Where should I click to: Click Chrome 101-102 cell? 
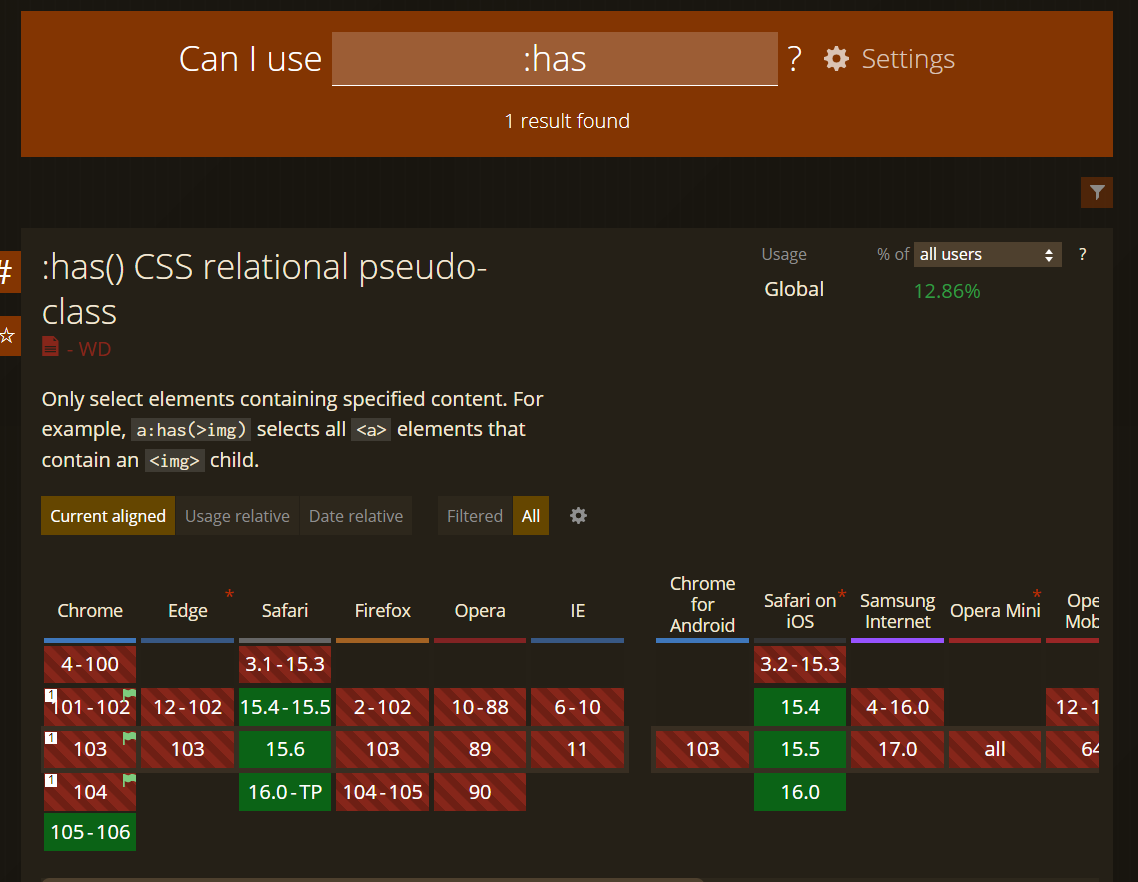[90, 707]
